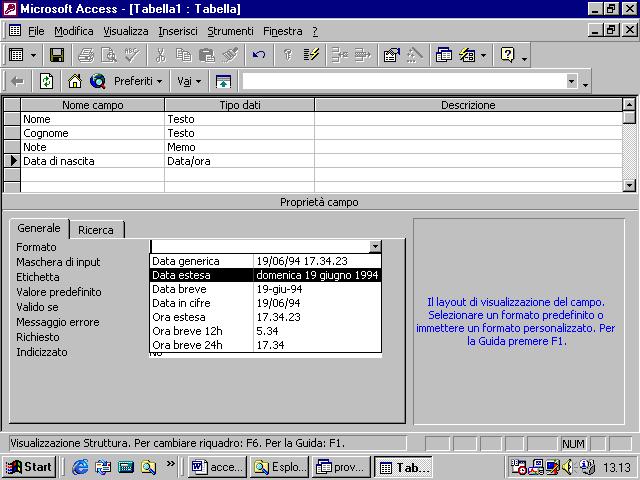Open the Strumenti menu

coord(230,31)
